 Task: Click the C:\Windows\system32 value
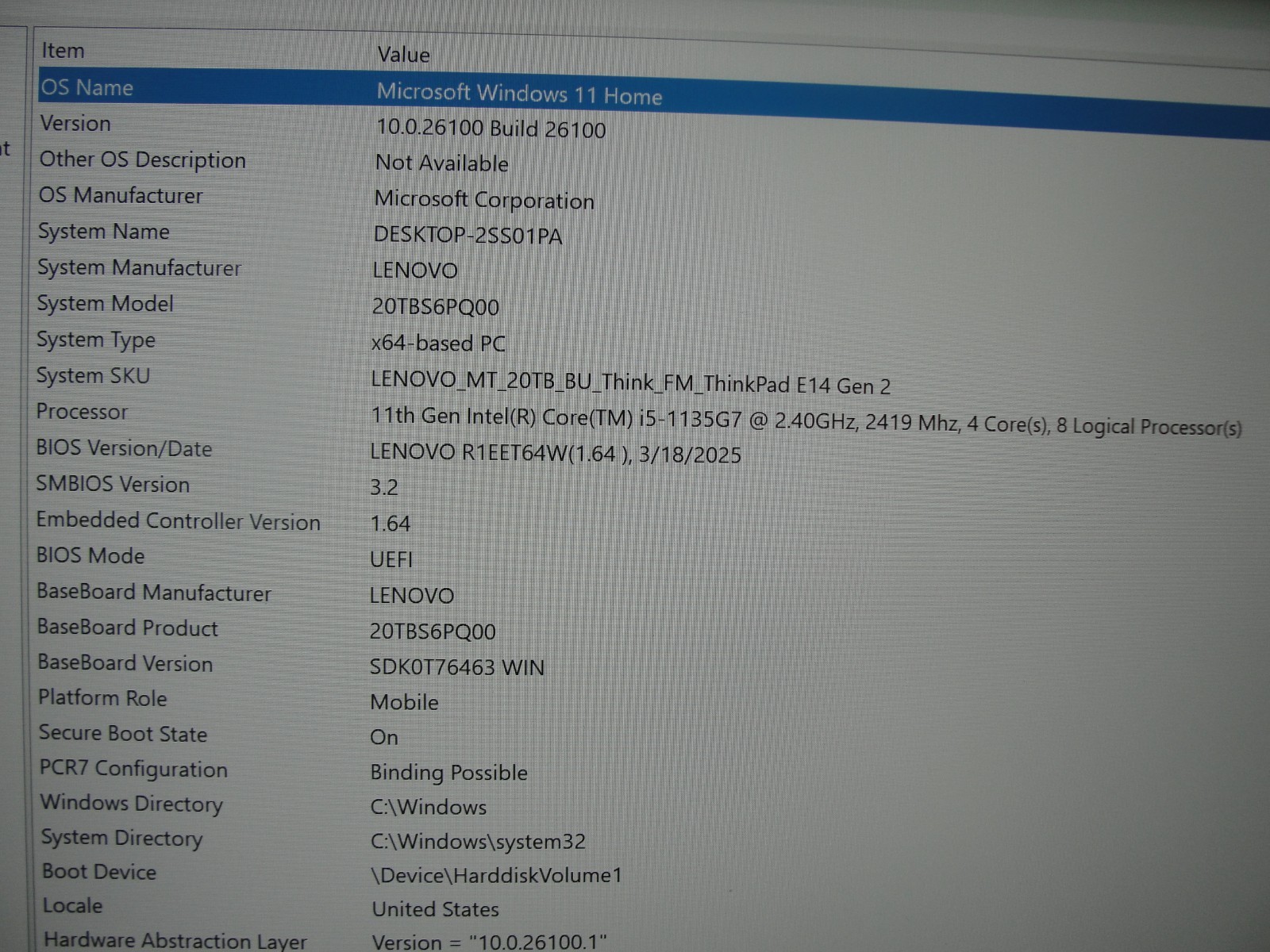tap(478, 841)
